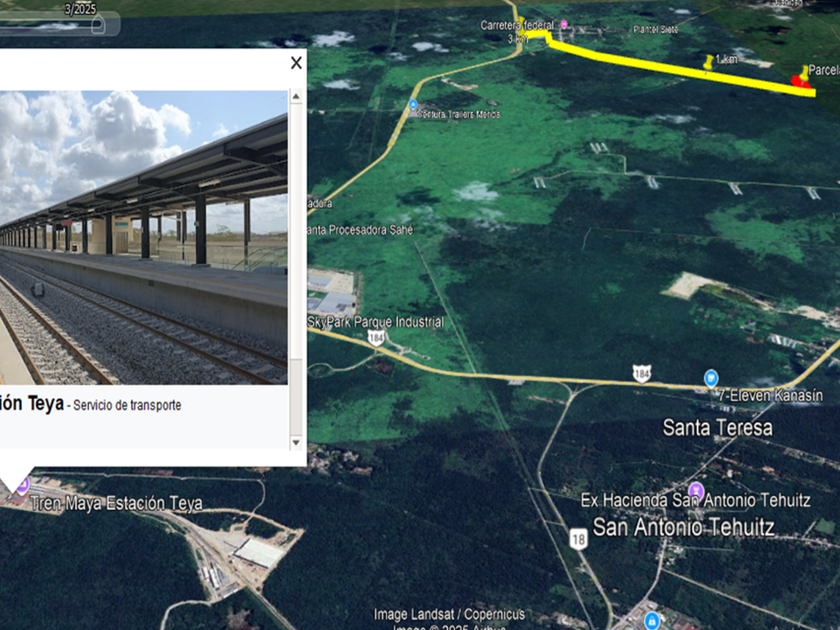Click the balloon scrollbar down arrow
This screenshot has height=630, width=840.
296,442
